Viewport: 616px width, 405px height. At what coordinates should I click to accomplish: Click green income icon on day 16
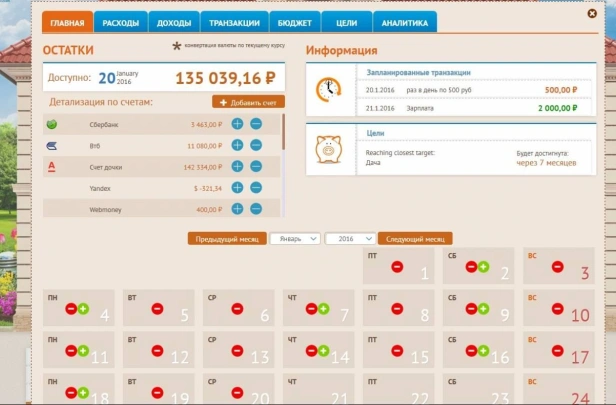(484, 351)
